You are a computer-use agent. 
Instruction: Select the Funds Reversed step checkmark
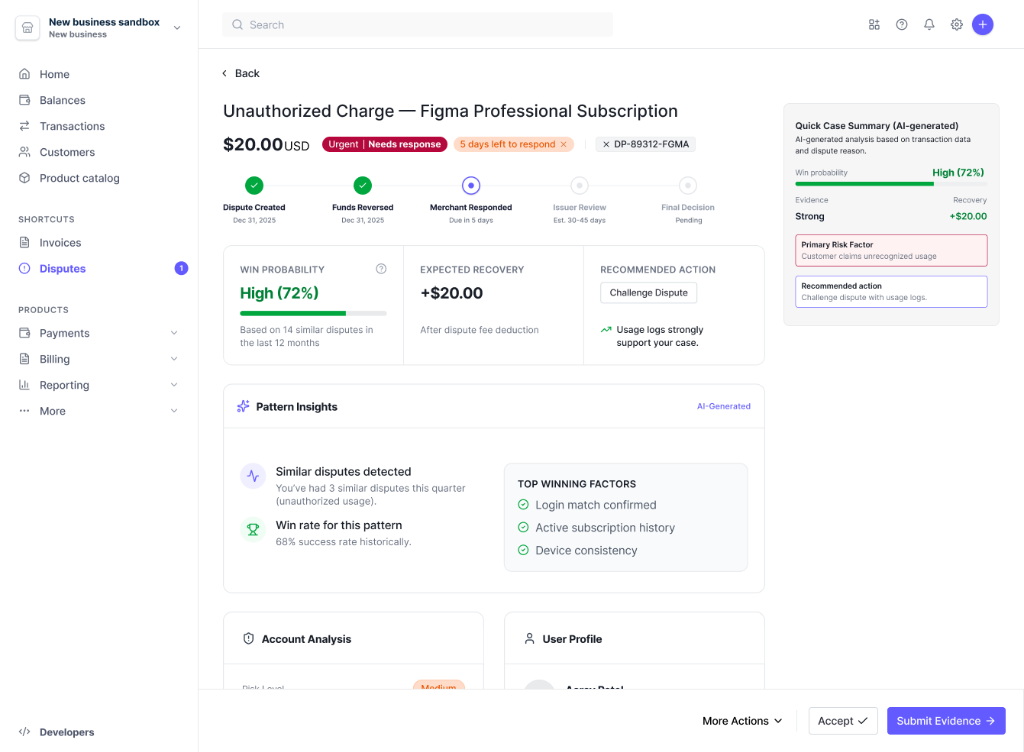363,185
